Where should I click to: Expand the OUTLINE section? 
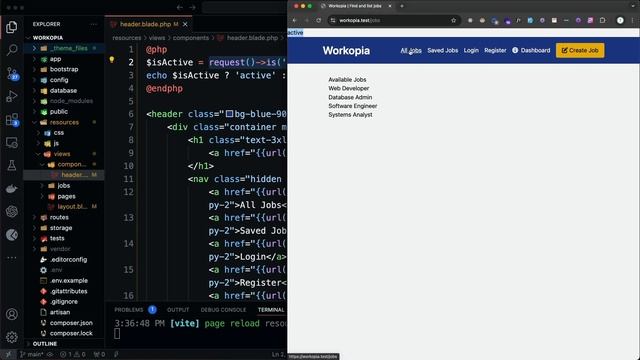coord(45,344)
